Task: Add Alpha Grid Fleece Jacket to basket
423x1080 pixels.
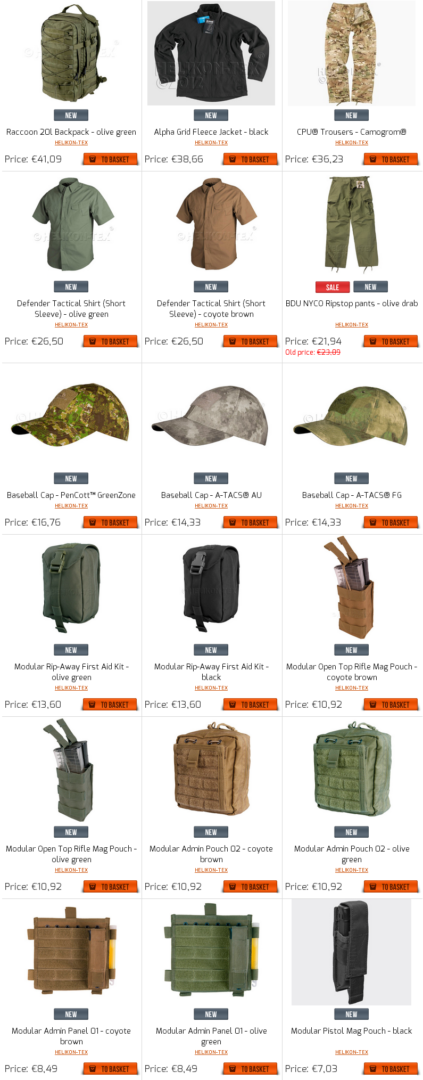Action: click(x=250, y=159)
